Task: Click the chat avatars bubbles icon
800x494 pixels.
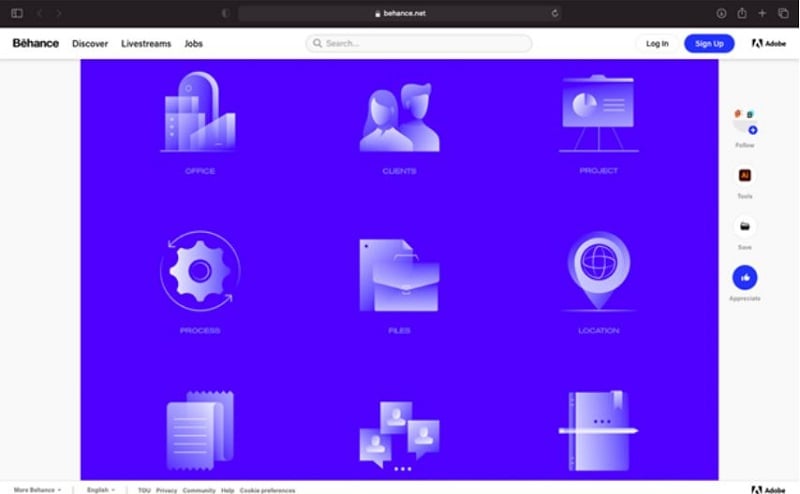Action: point(399,435)
